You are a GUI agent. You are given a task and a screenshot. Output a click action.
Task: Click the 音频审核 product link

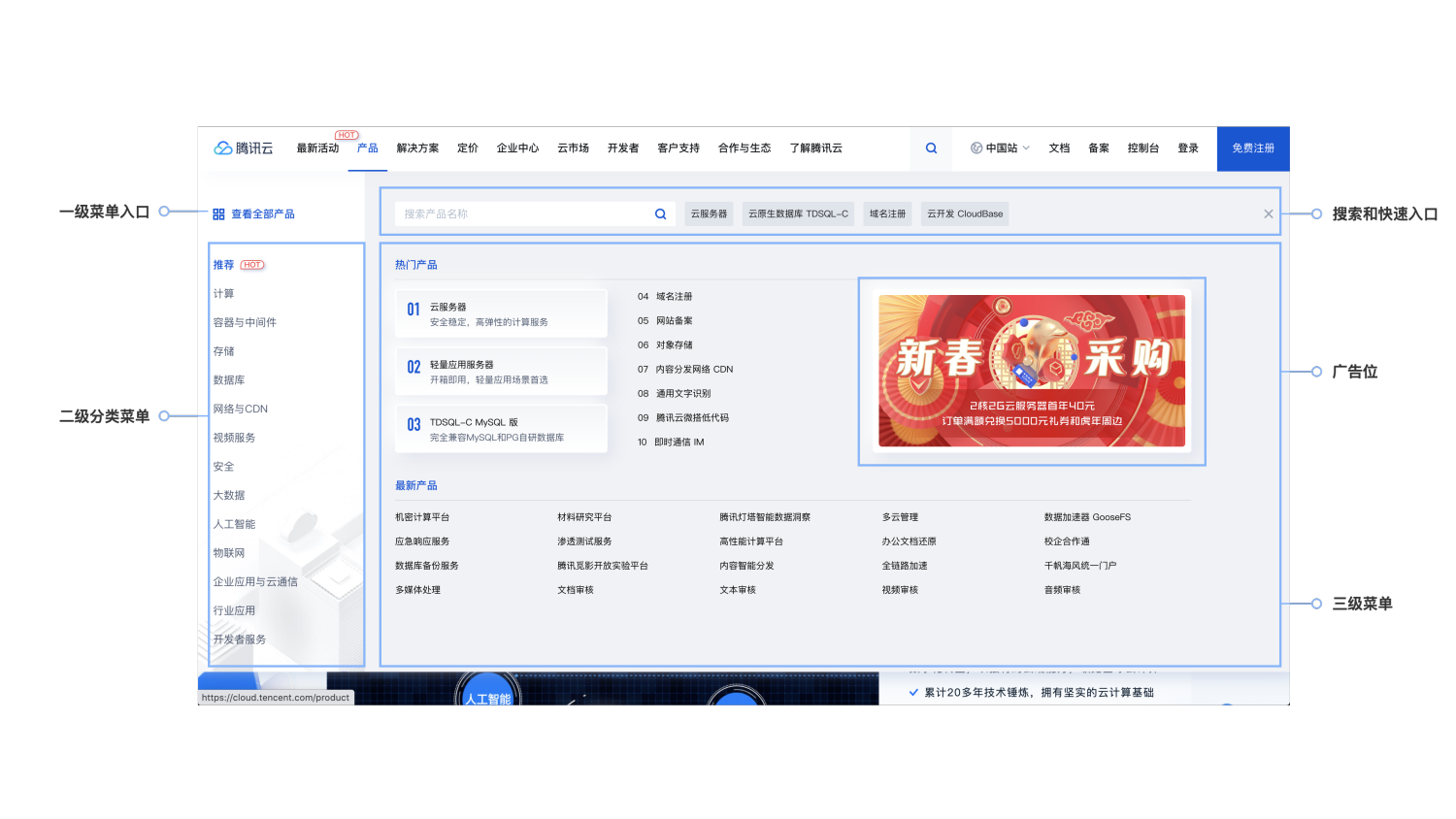(1062, 590)
